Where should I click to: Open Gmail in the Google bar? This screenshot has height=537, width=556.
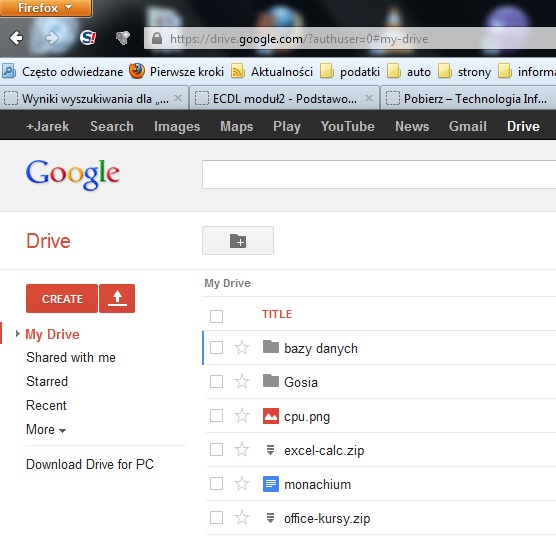tap(468, 126)
